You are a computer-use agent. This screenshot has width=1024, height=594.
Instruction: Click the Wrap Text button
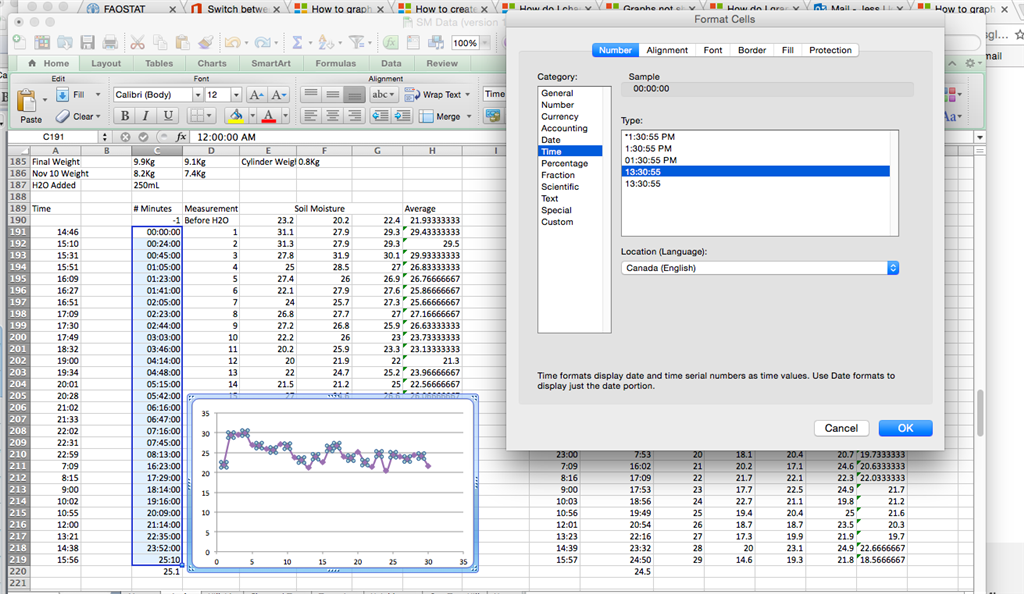coord(437,95)
